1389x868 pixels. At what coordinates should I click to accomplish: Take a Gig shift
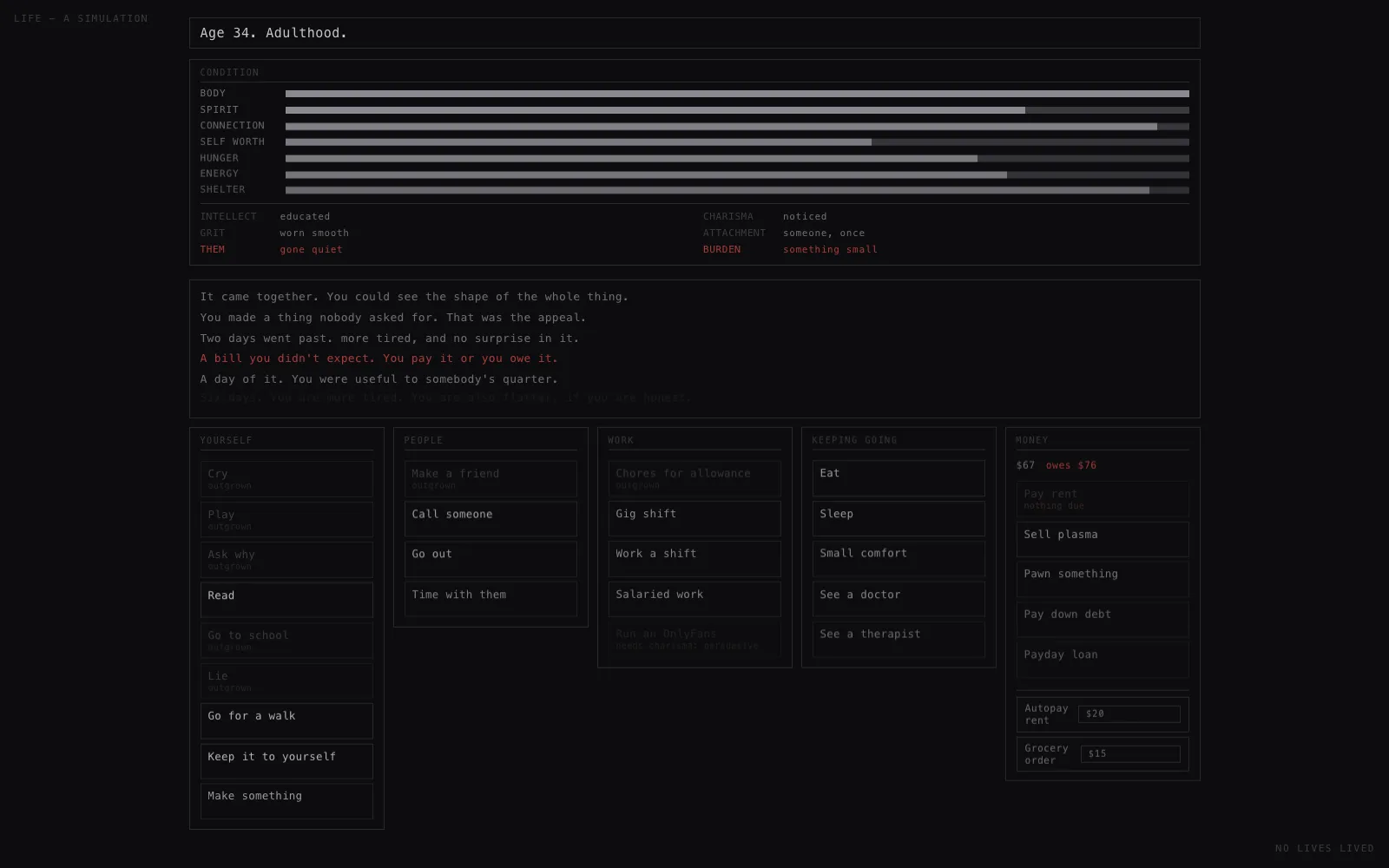click(694, 518)
